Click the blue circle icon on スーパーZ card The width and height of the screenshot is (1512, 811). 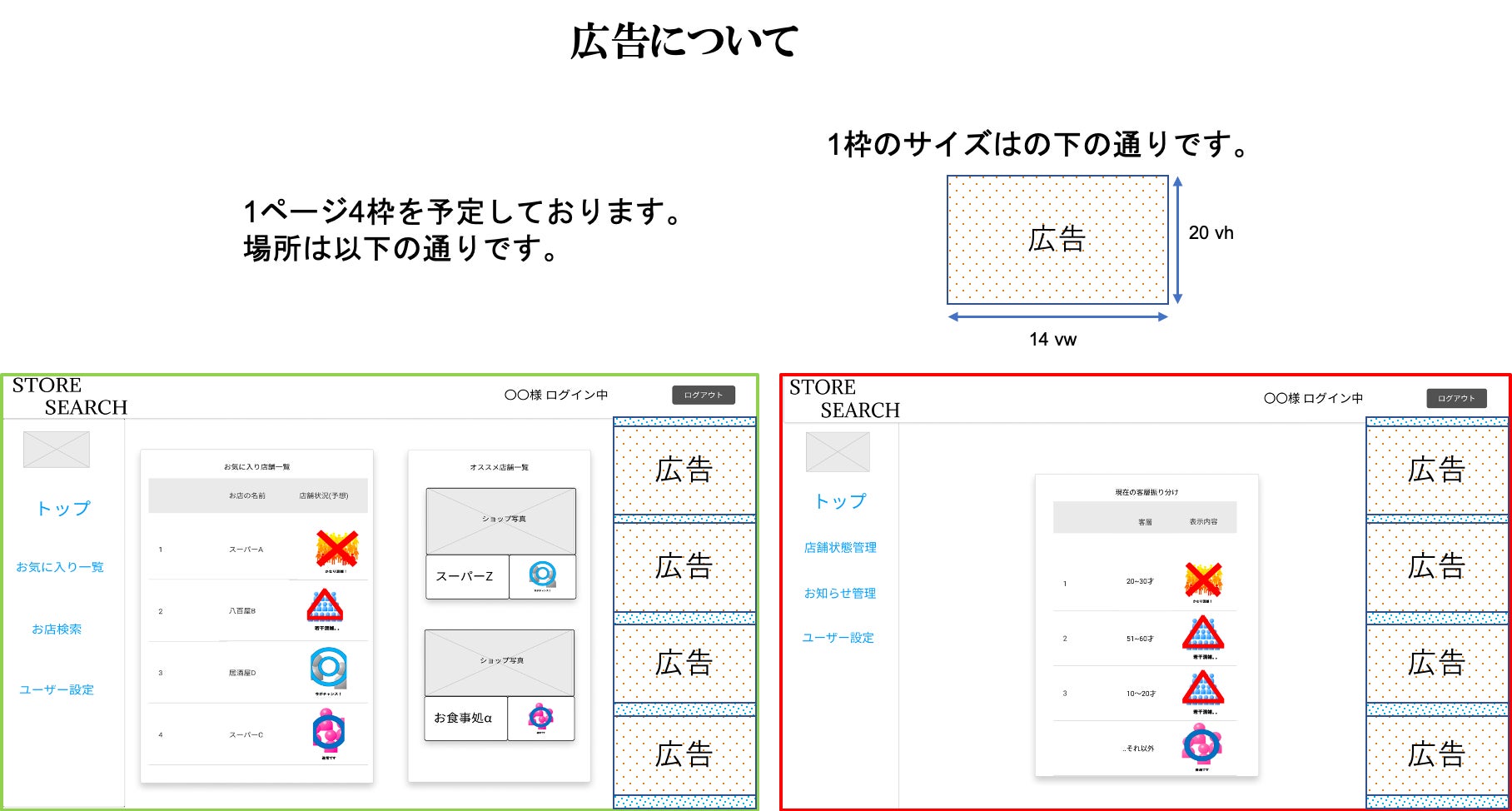[x=542, y=575]
